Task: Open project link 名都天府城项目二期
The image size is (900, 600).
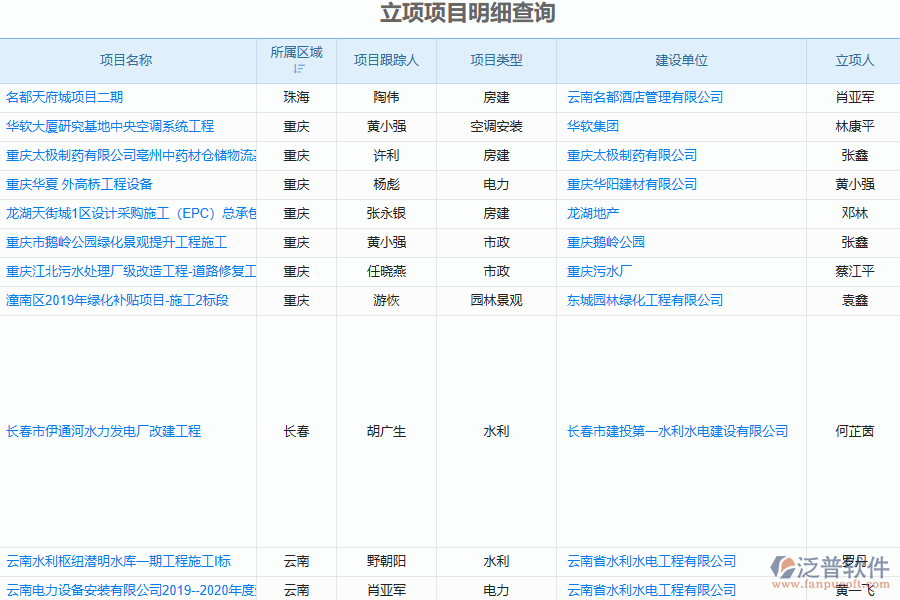Action: pyautogui.click(x=65, y=98)
